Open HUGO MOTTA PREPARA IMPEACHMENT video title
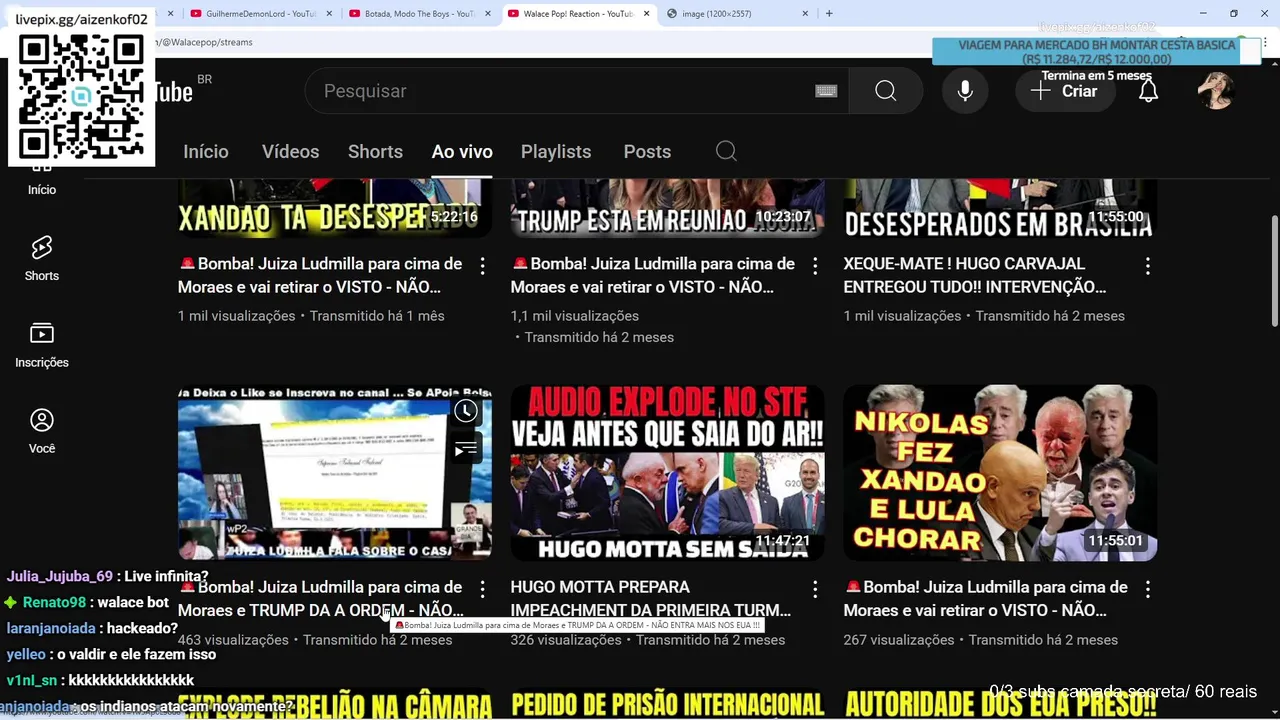The image size is (1280, 720). pos(650,598)
